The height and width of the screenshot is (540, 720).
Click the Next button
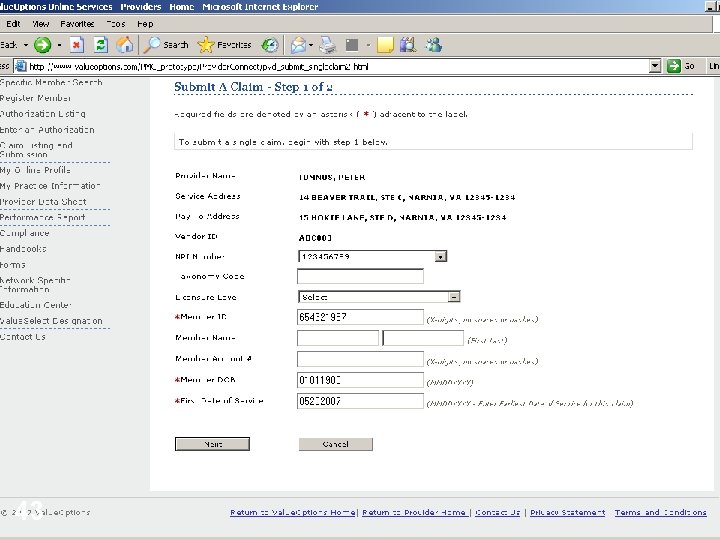coord(212,444)
